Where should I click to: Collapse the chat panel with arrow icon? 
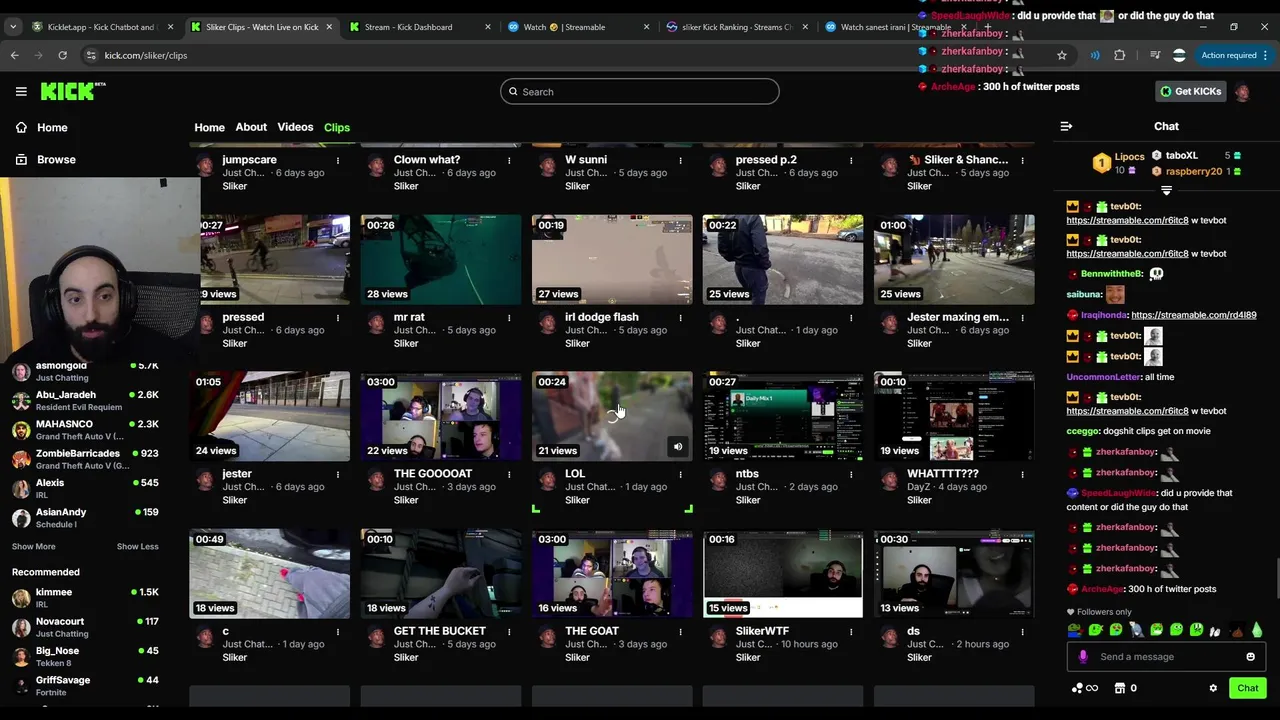pos(1066,126)
